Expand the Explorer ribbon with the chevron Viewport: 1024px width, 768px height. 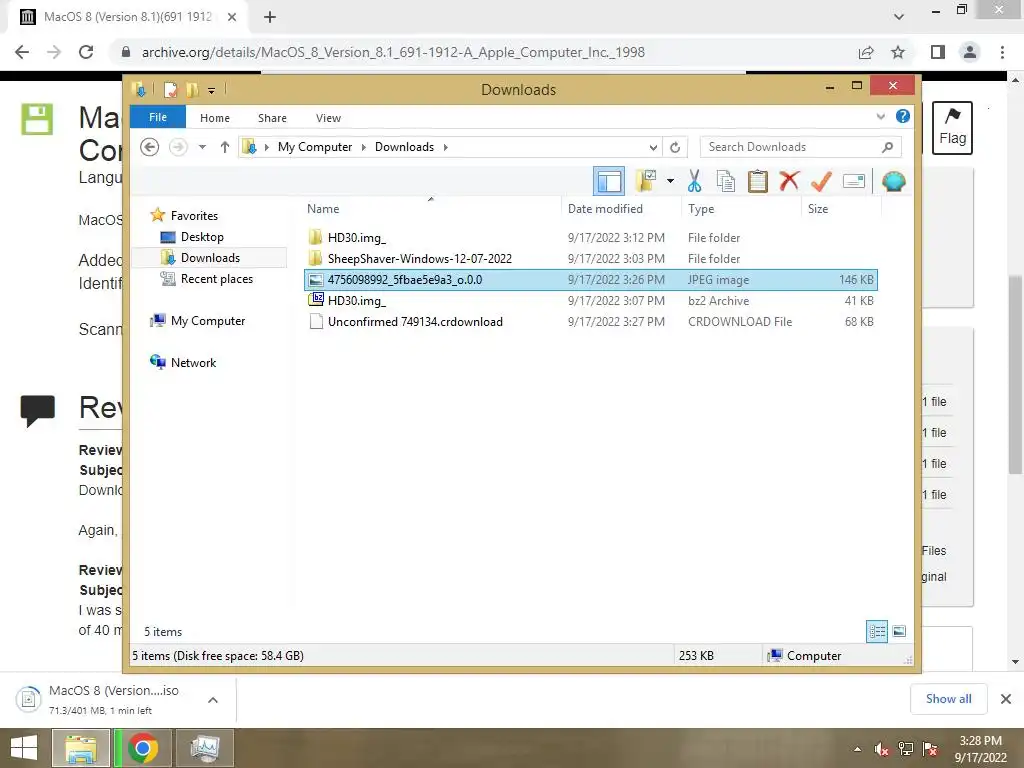click(x=880, y=116)
